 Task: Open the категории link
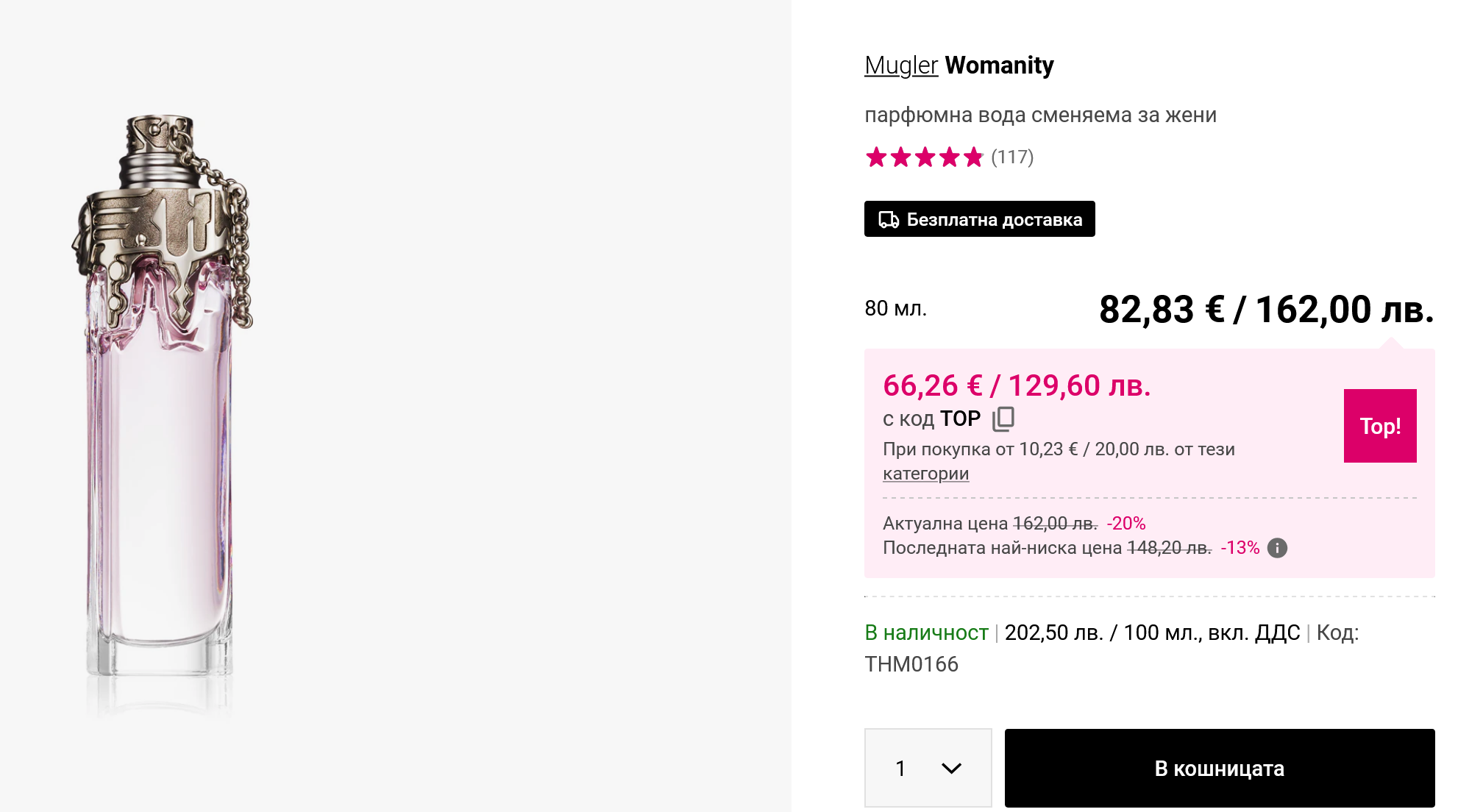(x=925, y=474)
